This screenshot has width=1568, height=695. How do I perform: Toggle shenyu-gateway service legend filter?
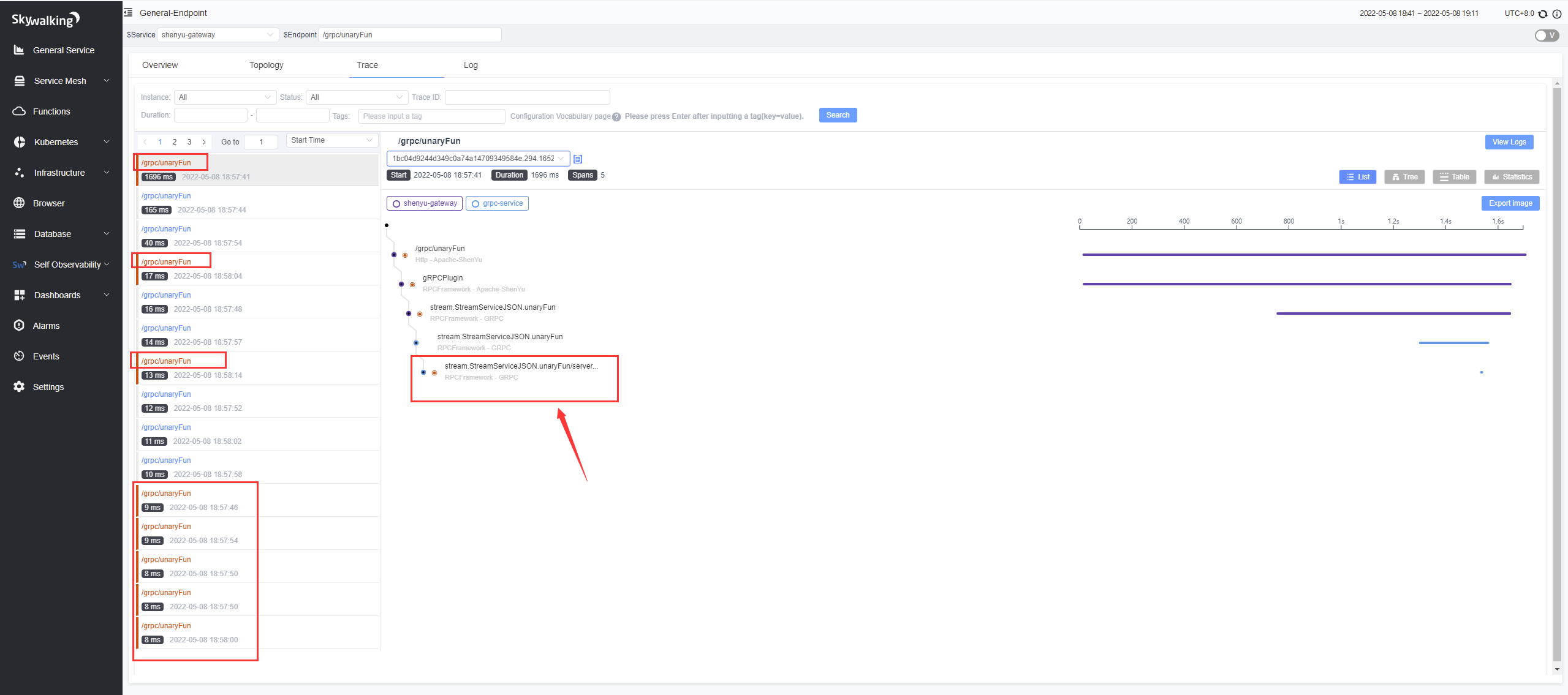pyautogui.click(x=425, y=203)
